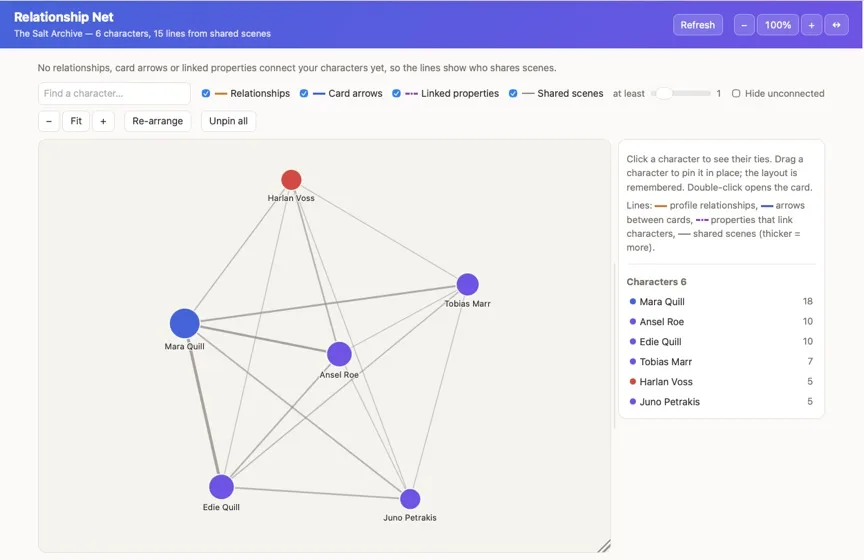The image size is (864, 560).
Task: Toggle the Card arrows checkbox
Action: [x=304, y=93]
